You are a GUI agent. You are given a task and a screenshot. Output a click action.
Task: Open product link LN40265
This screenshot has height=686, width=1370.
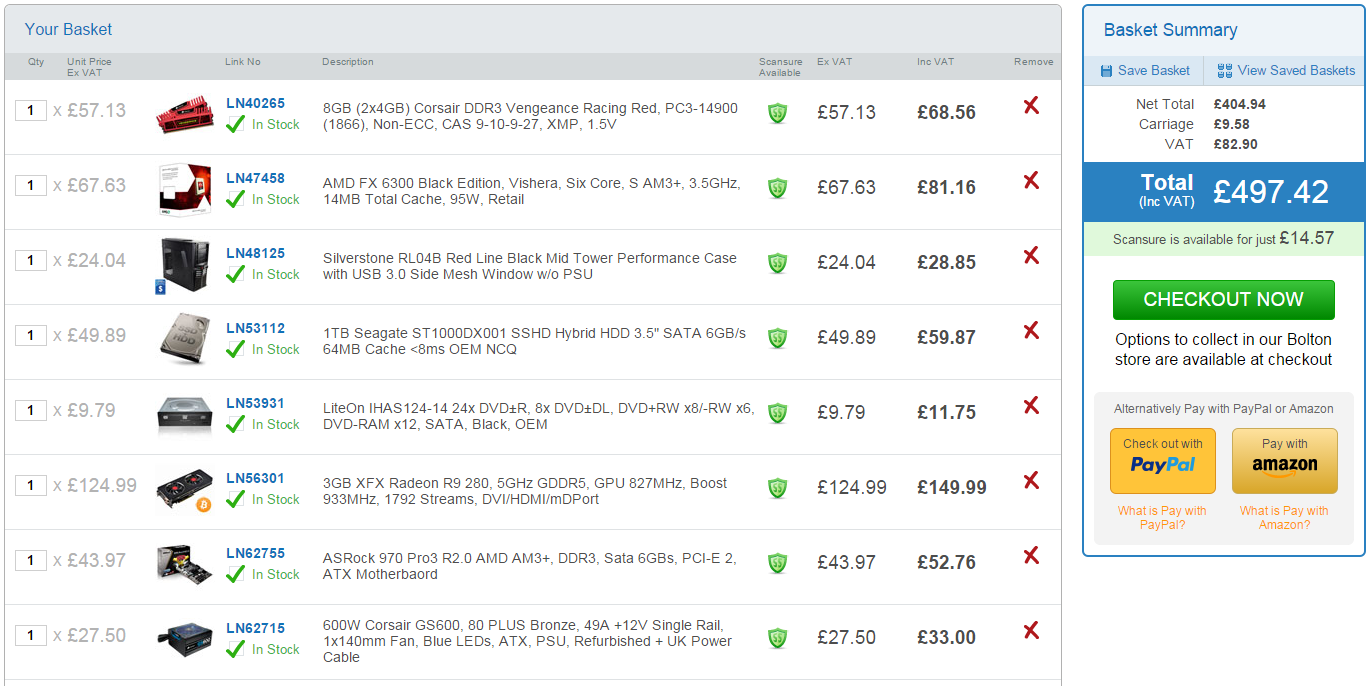255,103
